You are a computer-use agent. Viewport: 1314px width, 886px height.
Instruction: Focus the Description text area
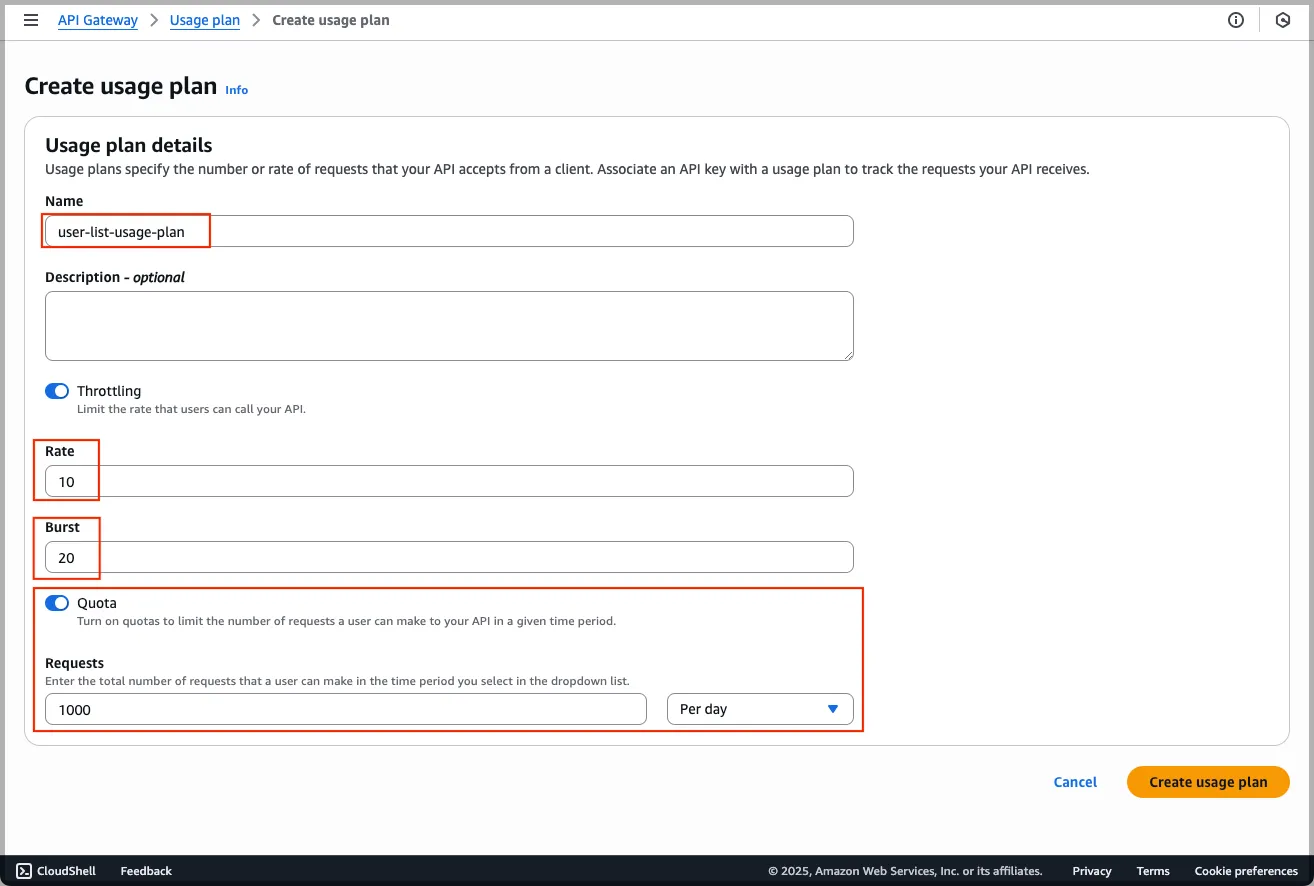click(449, 326)
